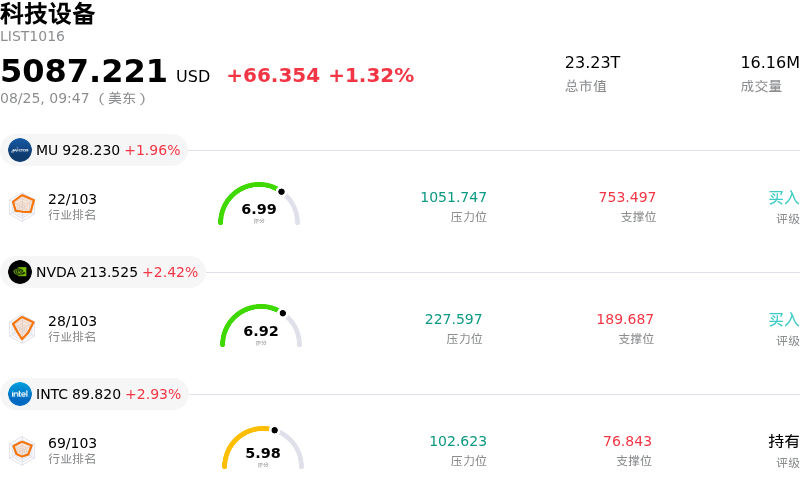The width and height of the screenshot is (800, 488).
Task: Select INTC resistance level 102.623
Action: [x=458, y=441]
